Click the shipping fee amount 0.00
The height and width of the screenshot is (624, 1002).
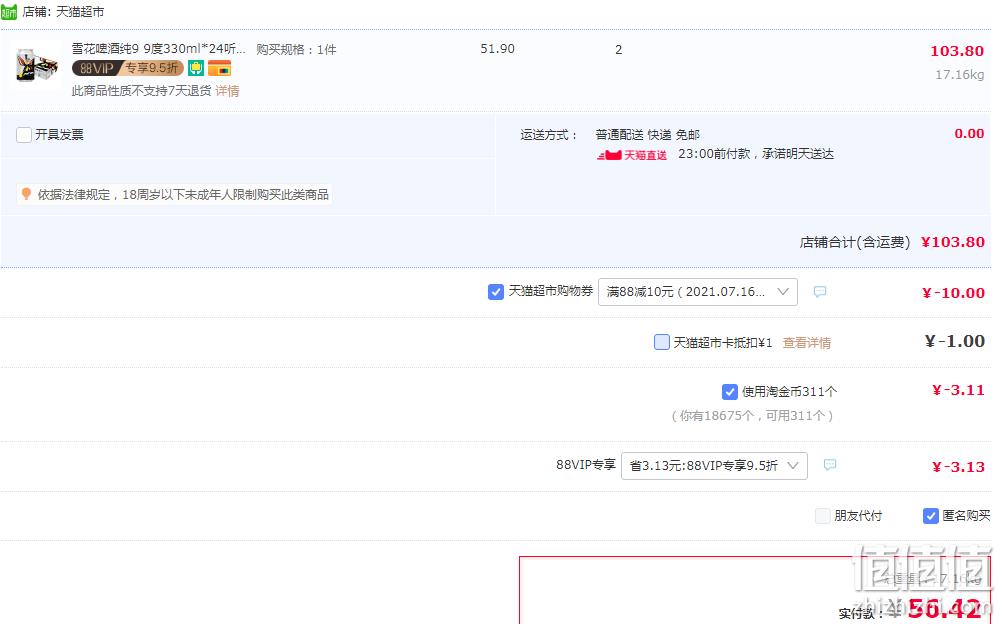969,134
